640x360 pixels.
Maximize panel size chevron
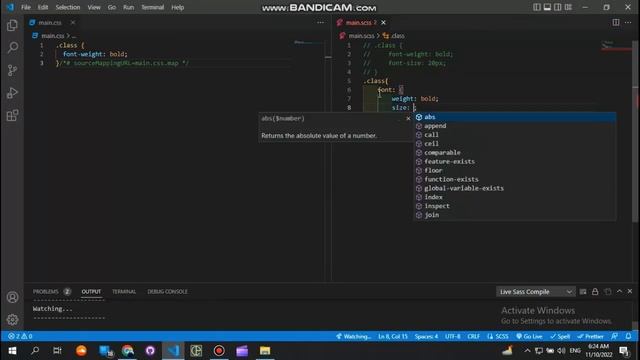pos(620,291)
